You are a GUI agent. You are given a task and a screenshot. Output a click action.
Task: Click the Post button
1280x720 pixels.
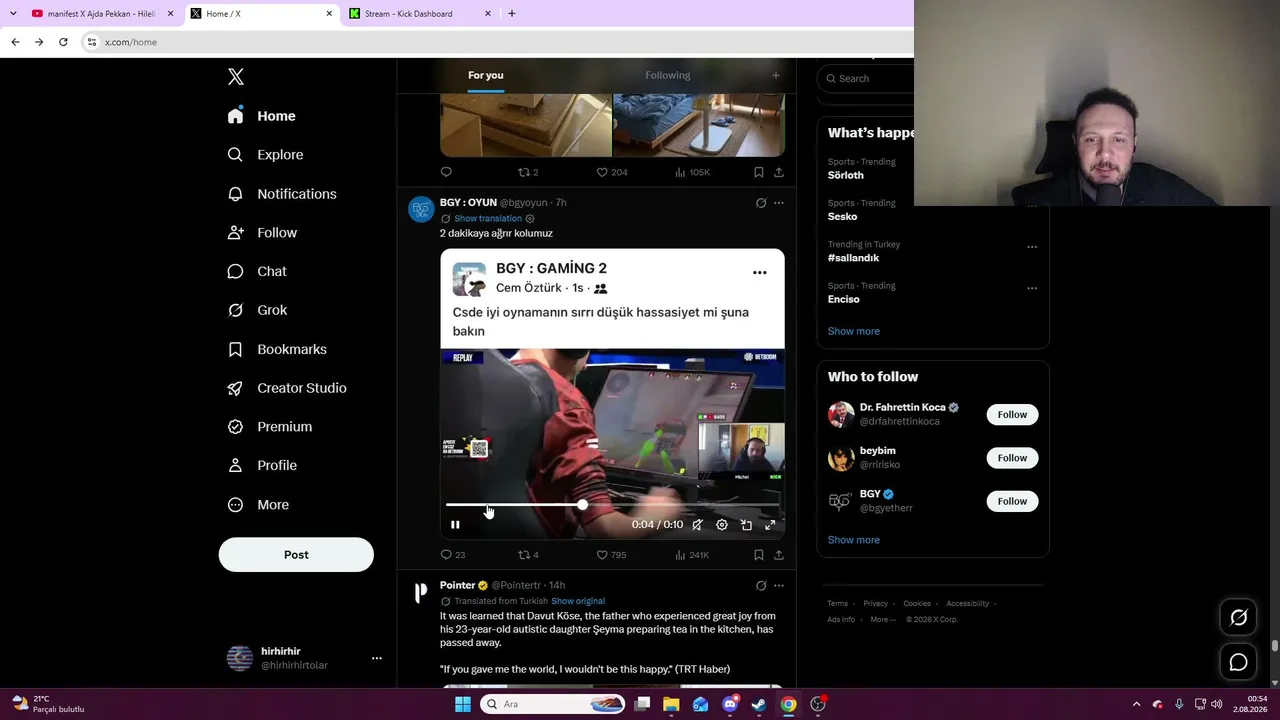click(x=296, y=555)
